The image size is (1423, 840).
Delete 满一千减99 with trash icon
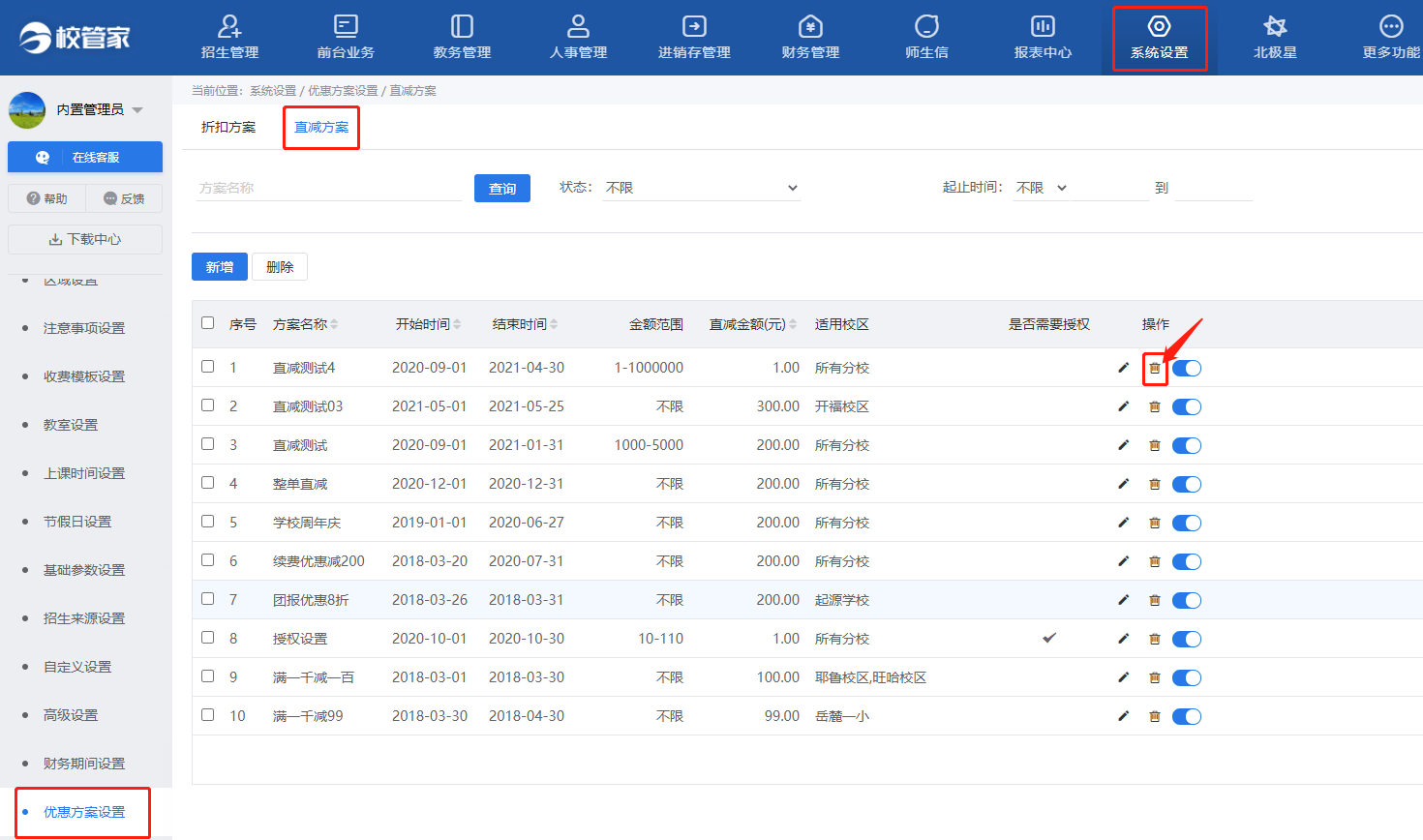pos(1154,716)
